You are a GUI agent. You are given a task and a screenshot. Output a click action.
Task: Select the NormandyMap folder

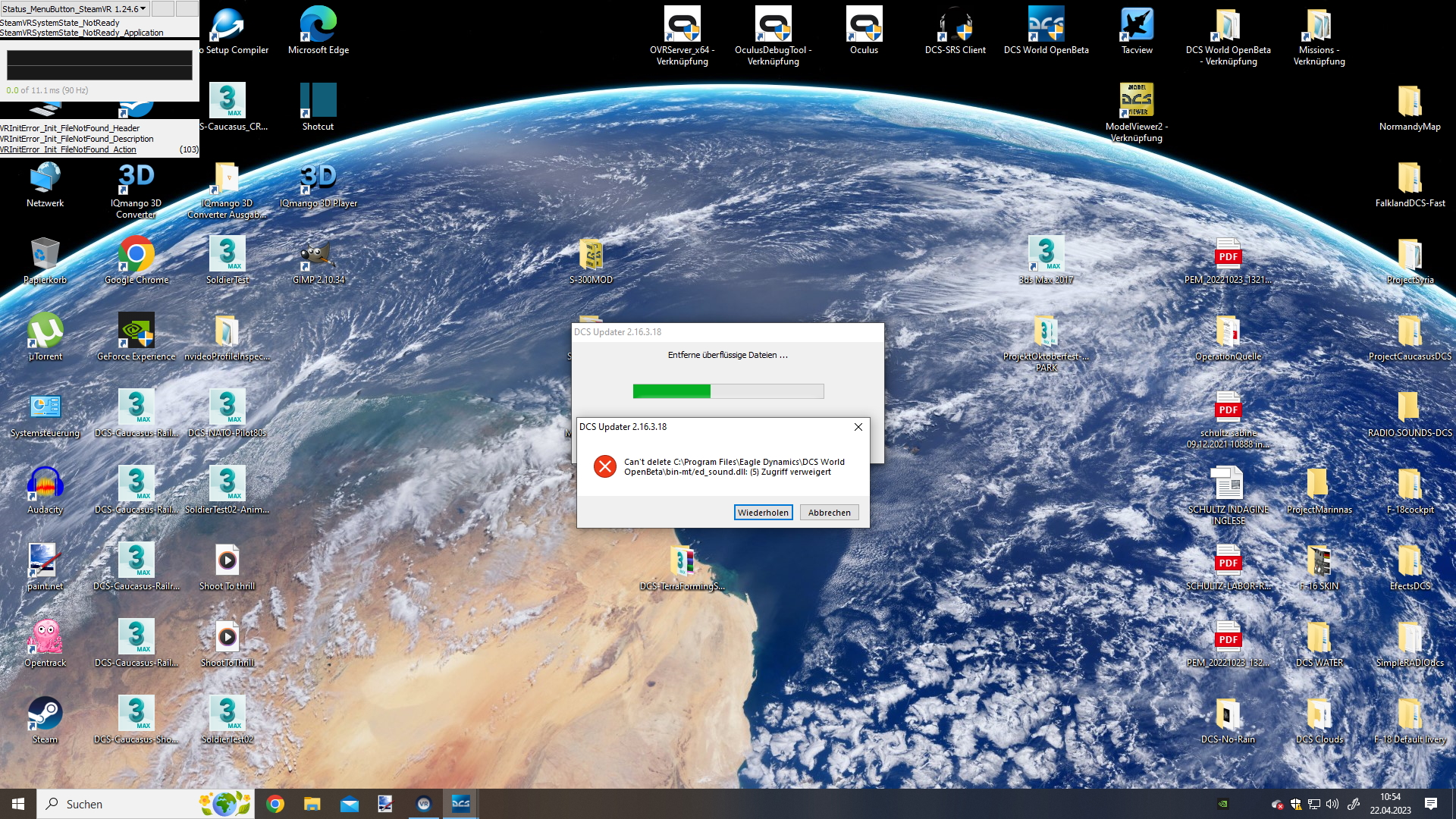[1410, 108]
